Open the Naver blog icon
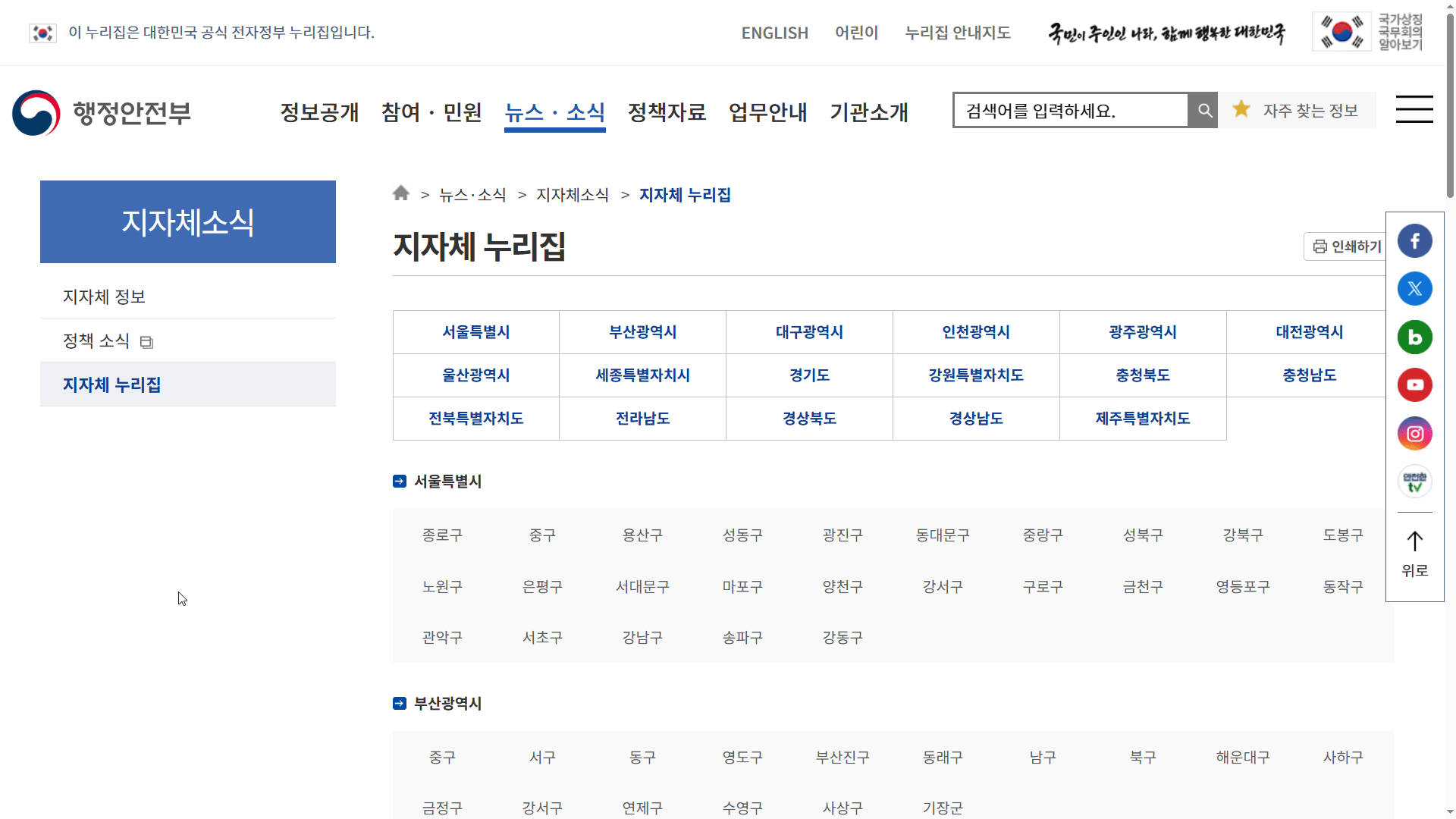The image size is (1456, 819). (1414, 337)
